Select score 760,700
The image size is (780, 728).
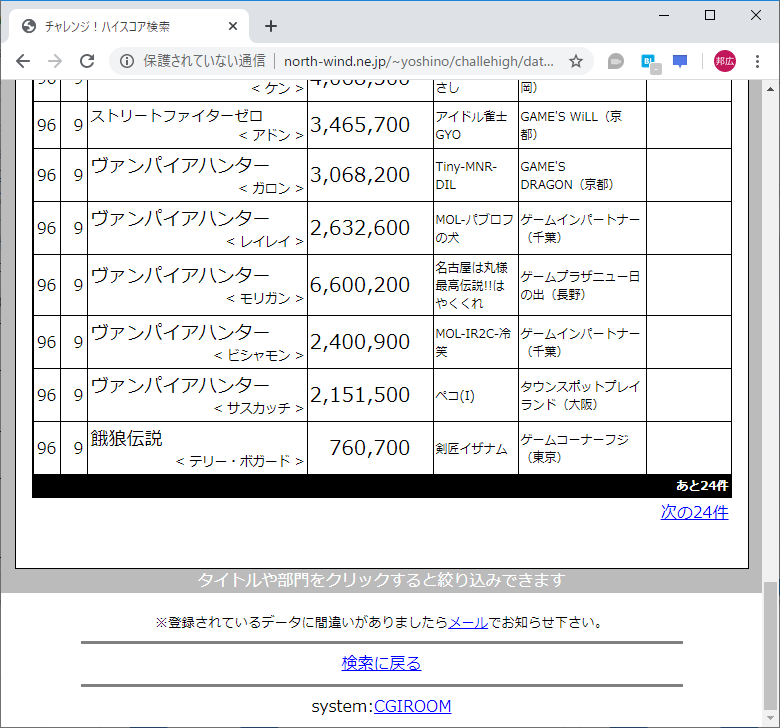point(370,448)
